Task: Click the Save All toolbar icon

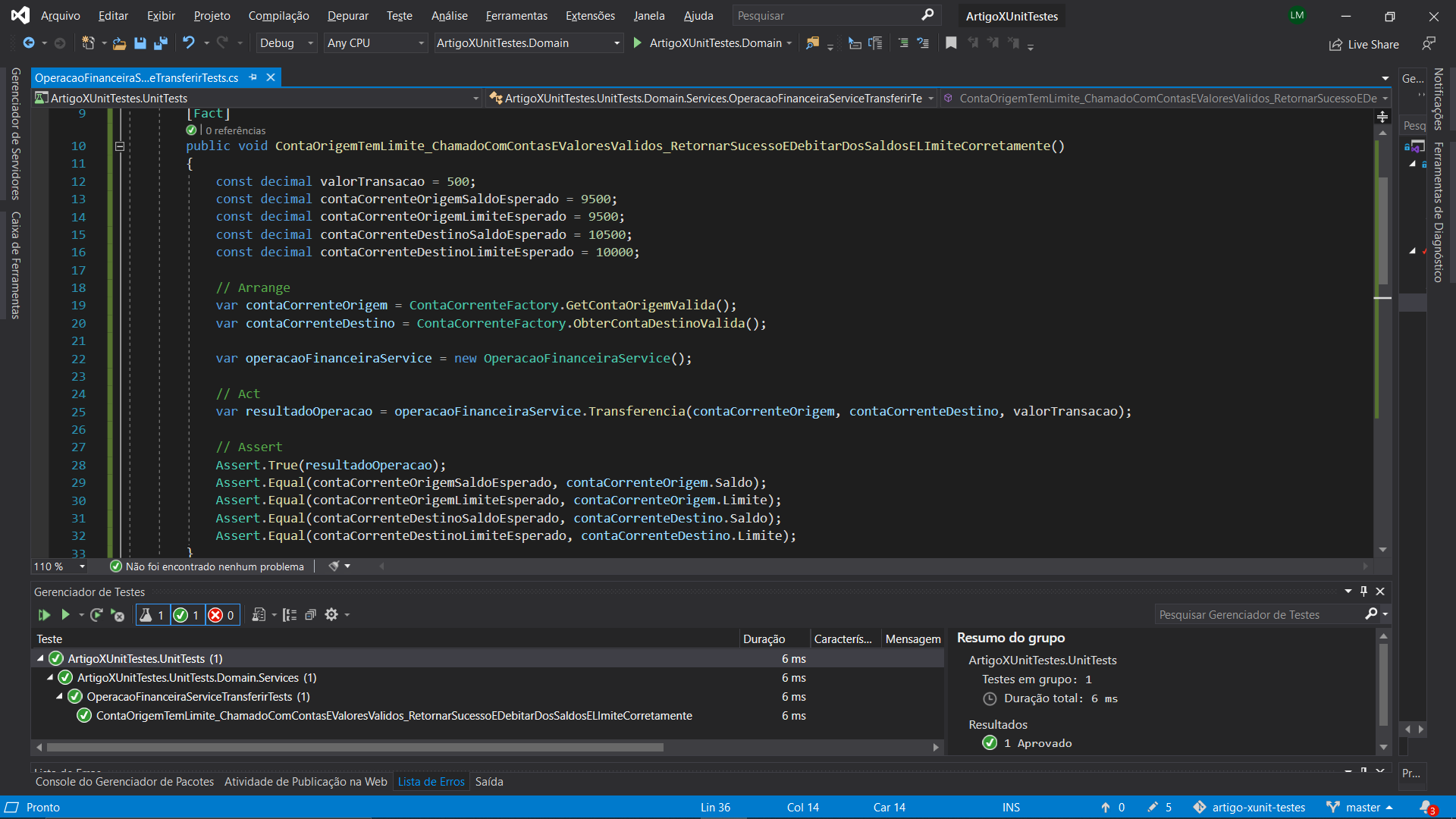Action: coord(160,43)
